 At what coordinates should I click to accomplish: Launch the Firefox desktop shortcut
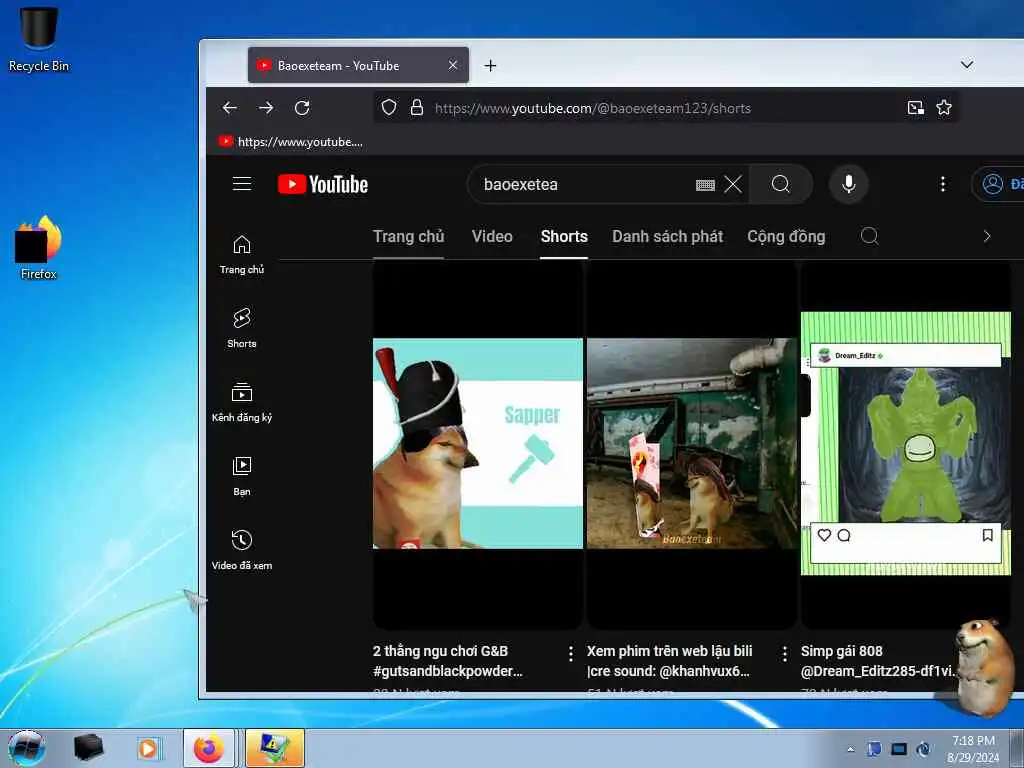click(x=39, y=248)
